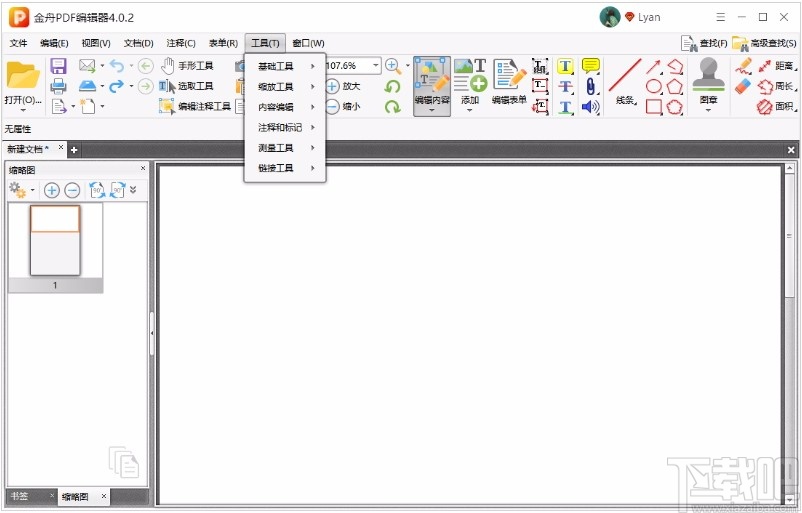Select the red cloud shape tool
This screenshot has width=802, height=513.
pos(675,107)
